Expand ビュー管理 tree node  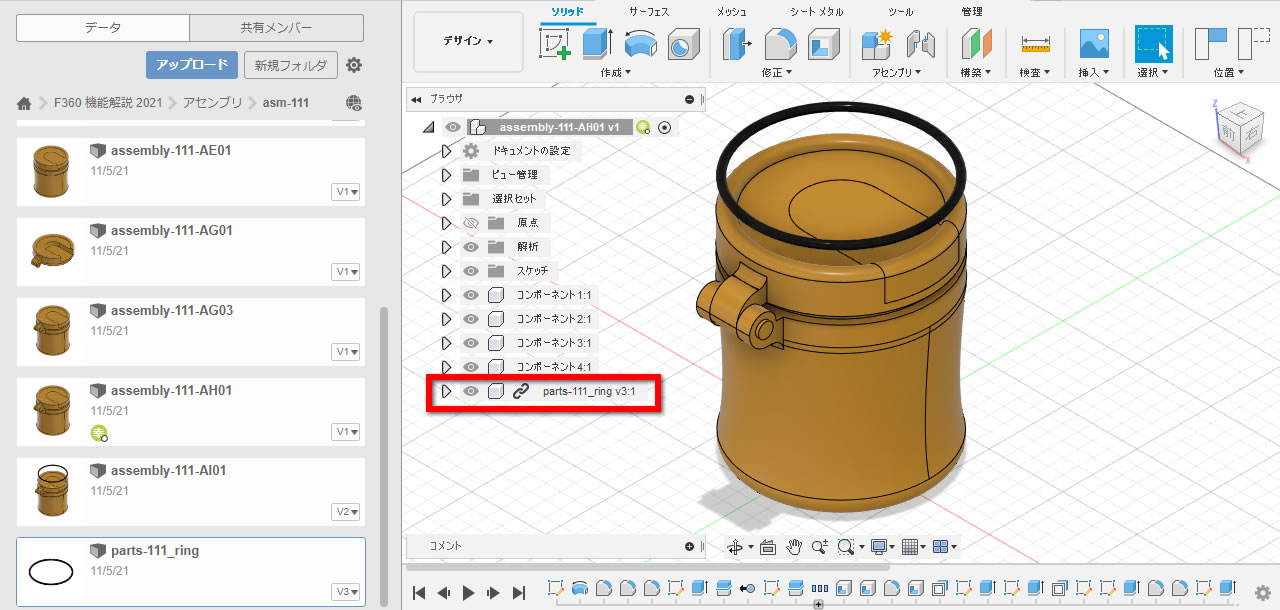(447, 175)
